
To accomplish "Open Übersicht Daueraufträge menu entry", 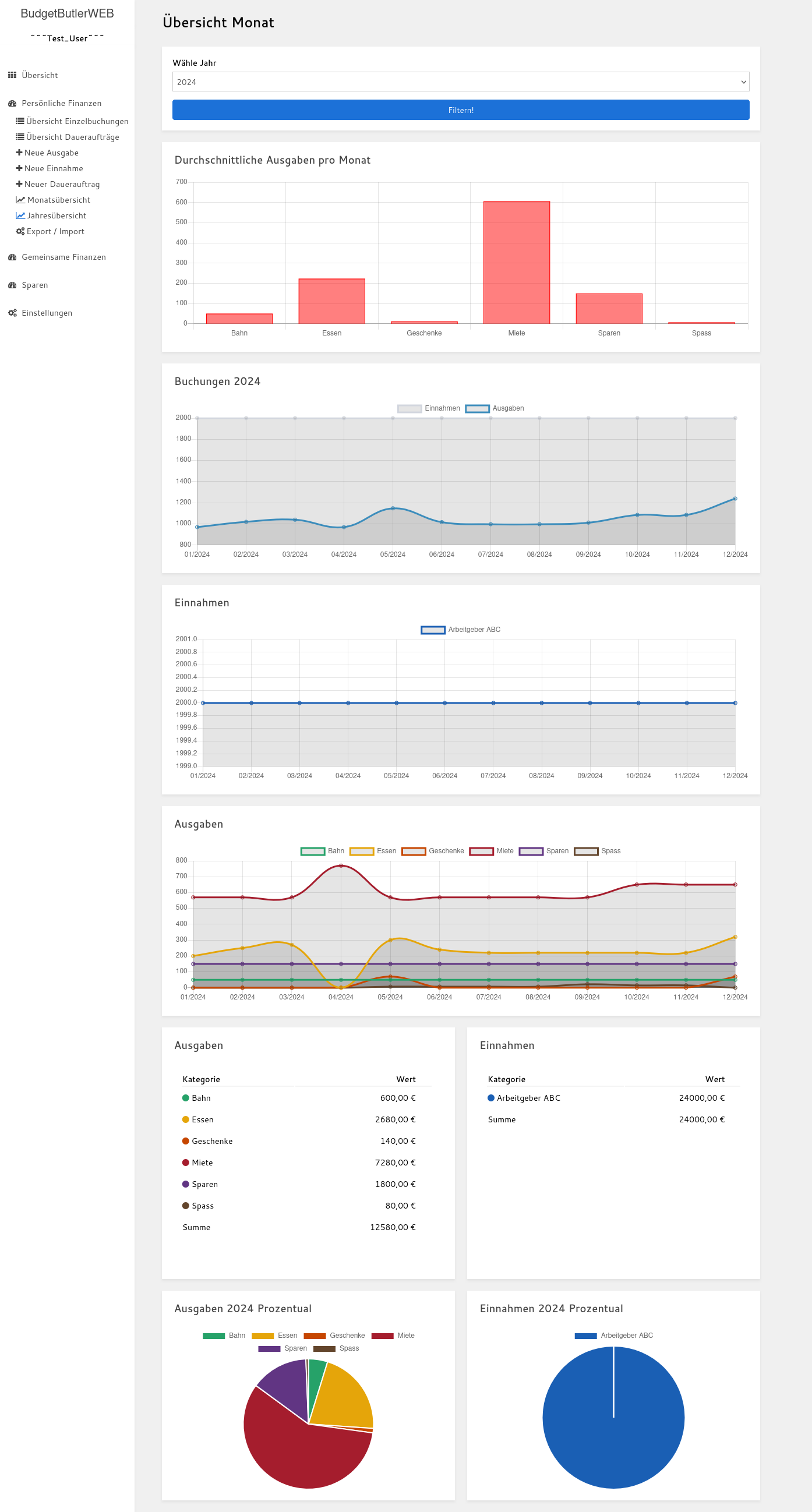I will click(72, 137).
